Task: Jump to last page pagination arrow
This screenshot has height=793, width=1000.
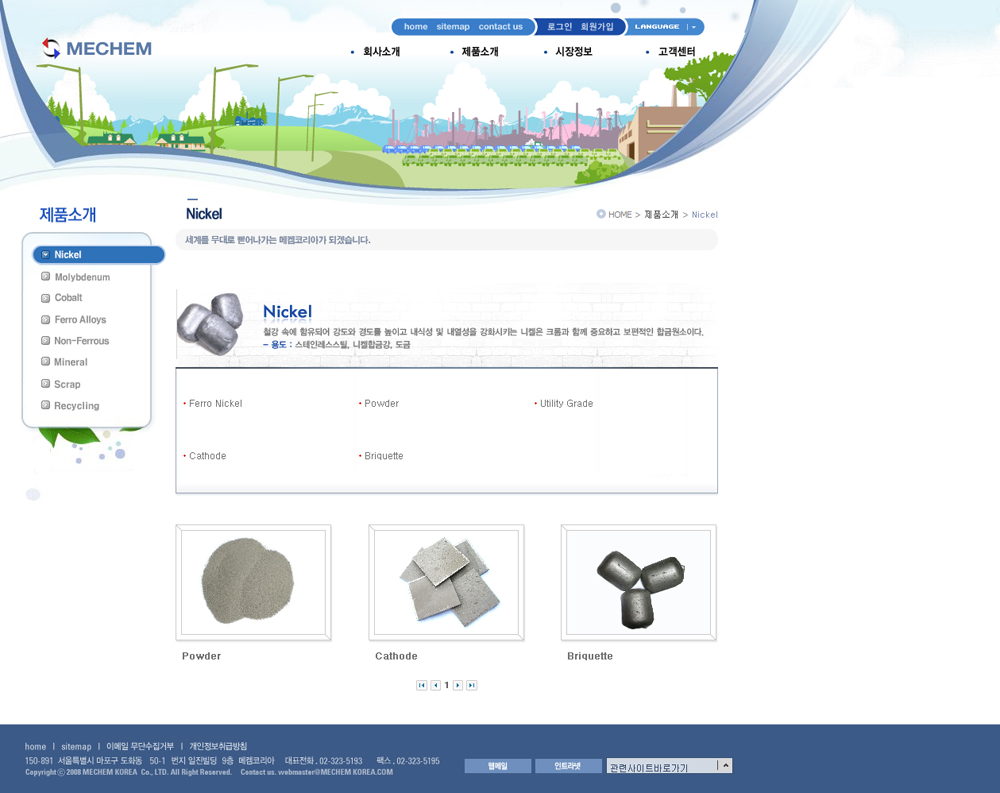Action: [472, 685]
